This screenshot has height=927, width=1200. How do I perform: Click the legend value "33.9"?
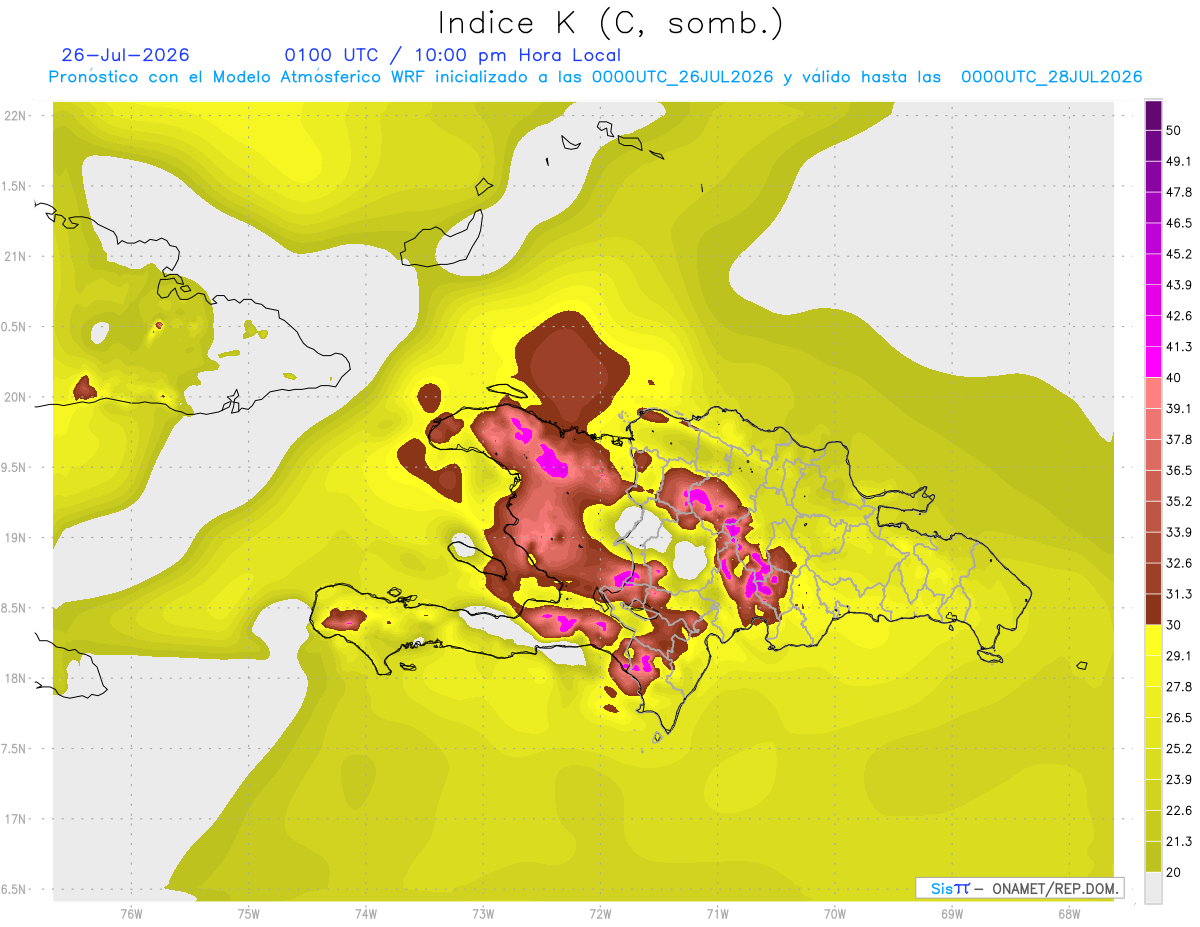tap(1179, 532)
